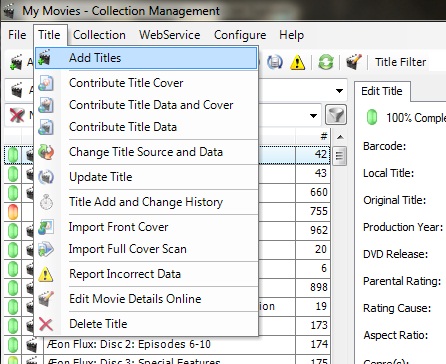The image size is (446, 364).
Task: Click the Contribute Title Data and Cover icon
Action: coord(46,105)
